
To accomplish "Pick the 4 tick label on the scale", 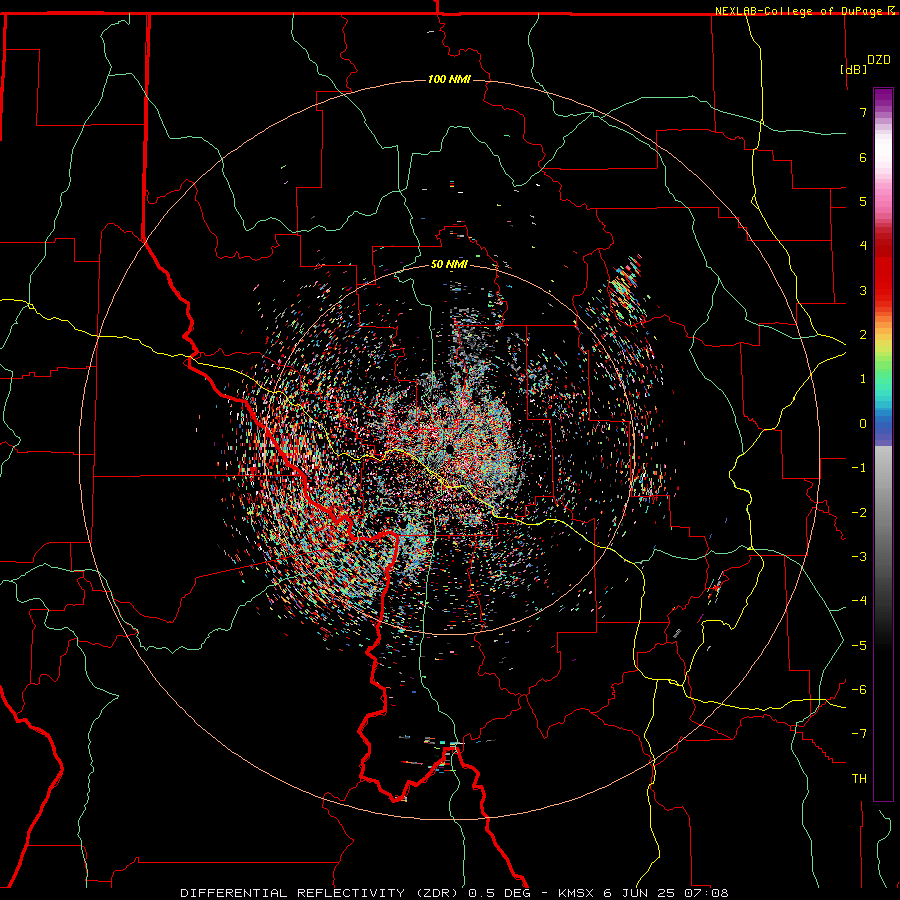I will (x=863, y=246).
